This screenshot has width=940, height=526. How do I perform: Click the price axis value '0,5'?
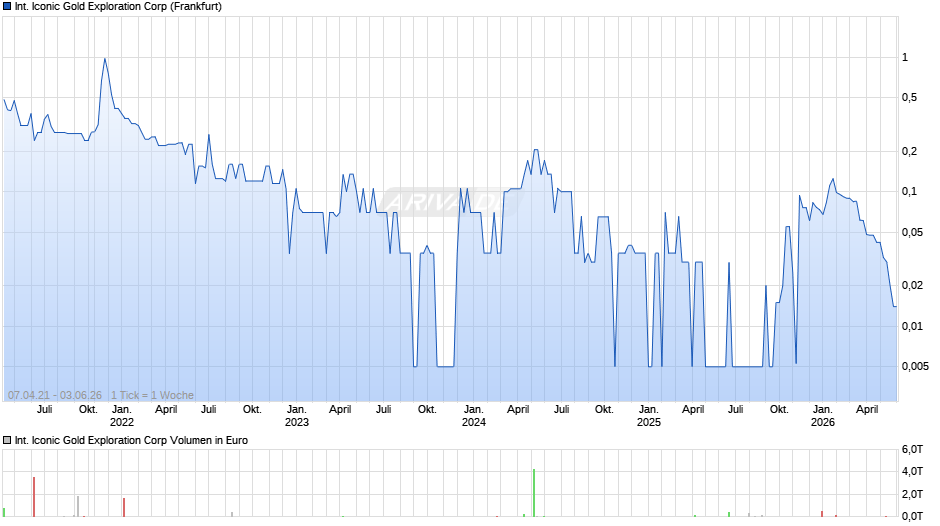pos(909,97)
